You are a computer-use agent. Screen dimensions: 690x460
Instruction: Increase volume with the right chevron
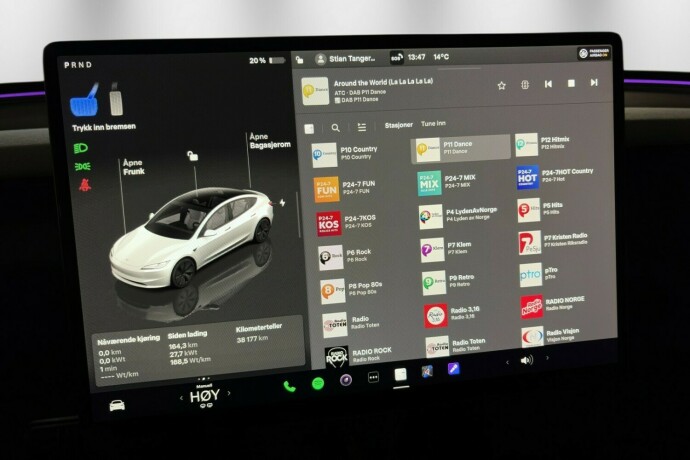547,358
